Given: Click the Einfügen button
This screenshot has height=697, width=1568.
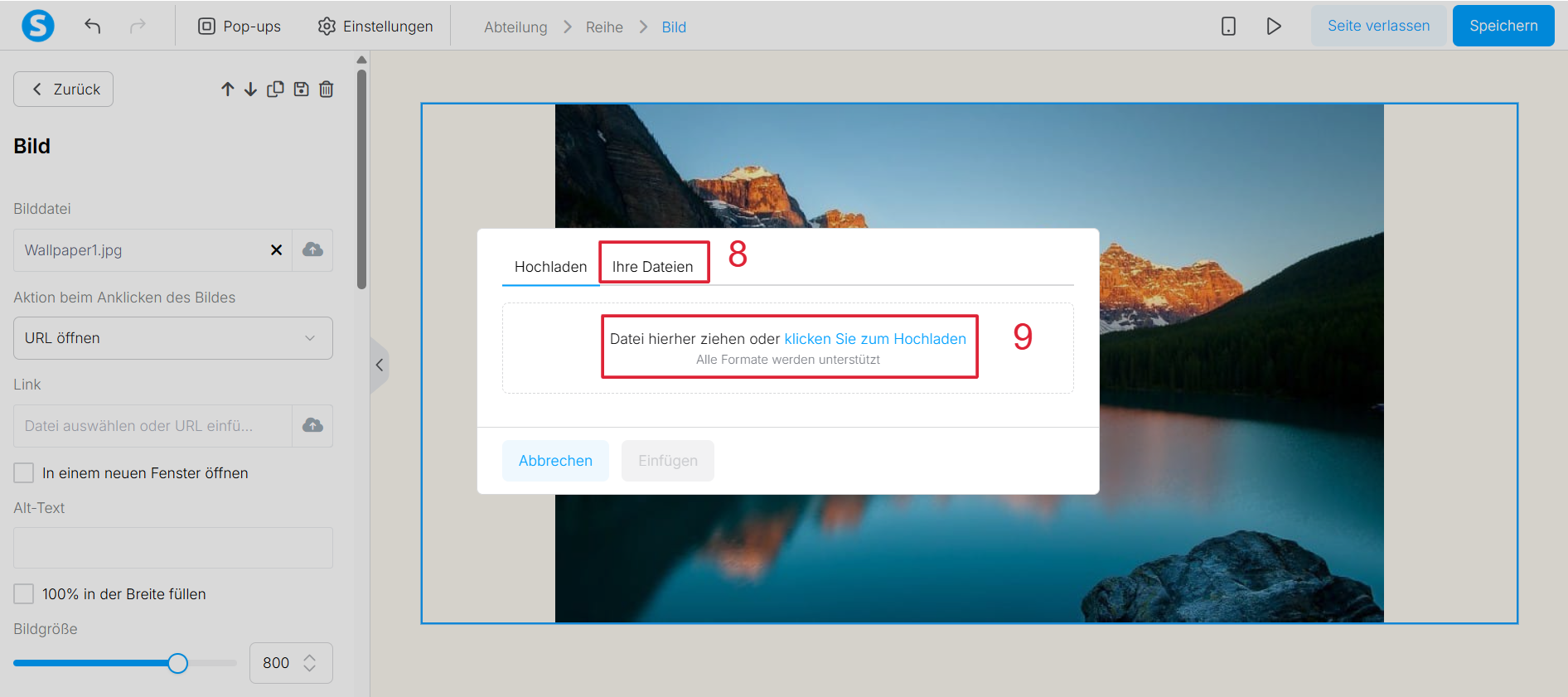Looking at the screenshot, I should pyautogui.click(x=668, y=461).
